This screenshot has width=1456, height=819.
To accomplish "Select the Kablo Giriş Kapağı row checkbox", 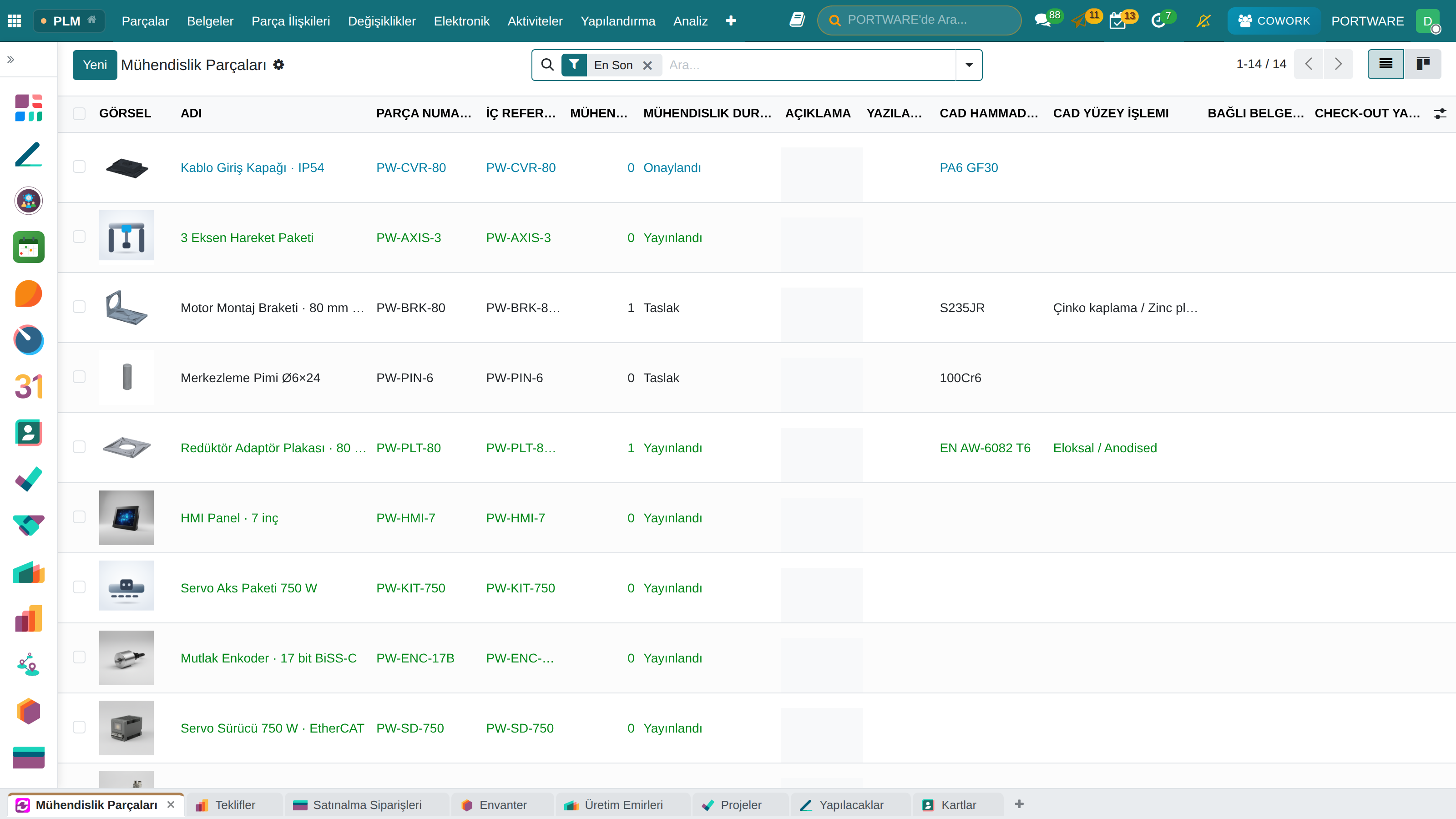I will point(79,167).
